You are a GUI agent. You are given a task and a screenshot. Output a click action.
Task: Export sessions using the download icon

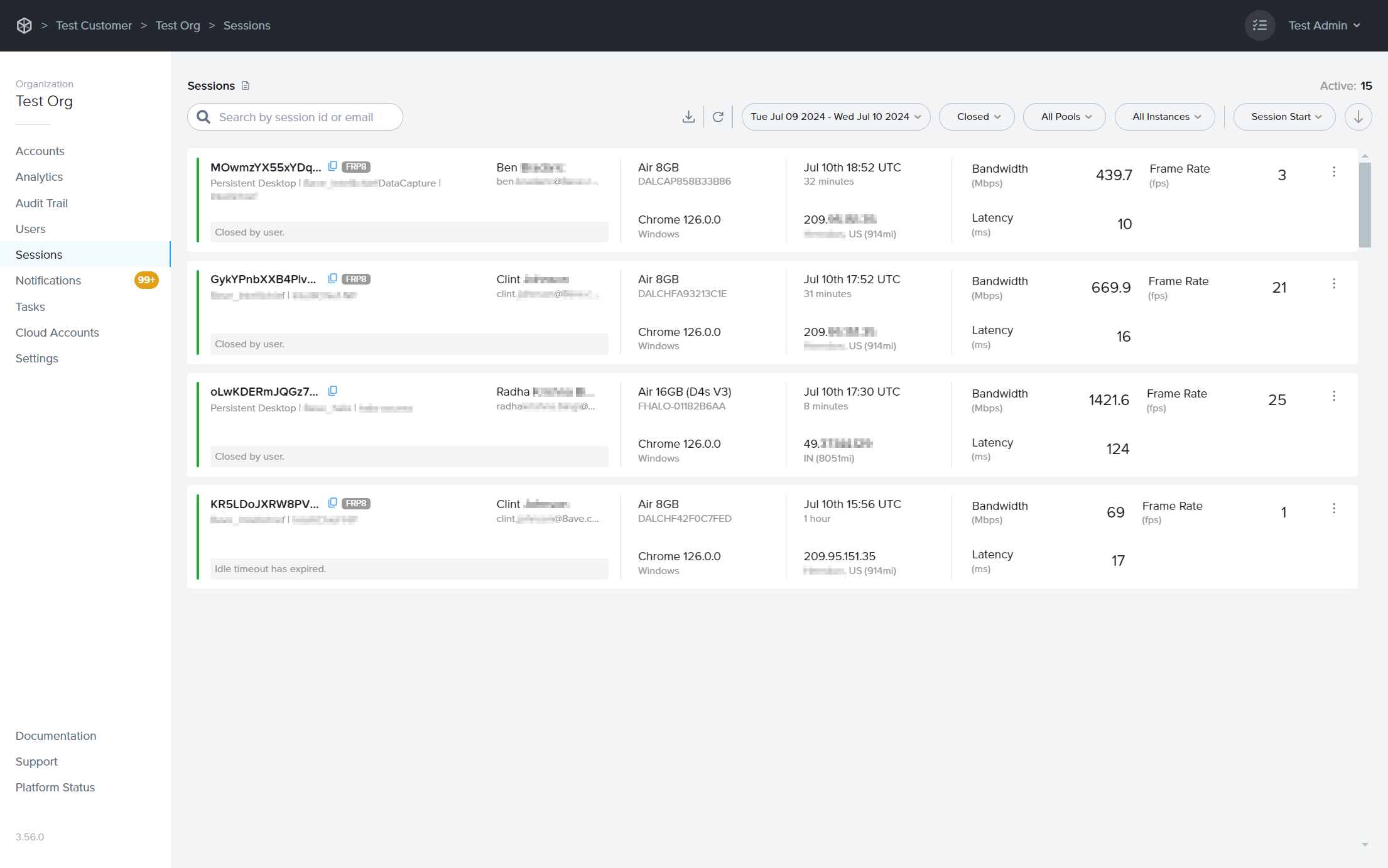(688, 117)
